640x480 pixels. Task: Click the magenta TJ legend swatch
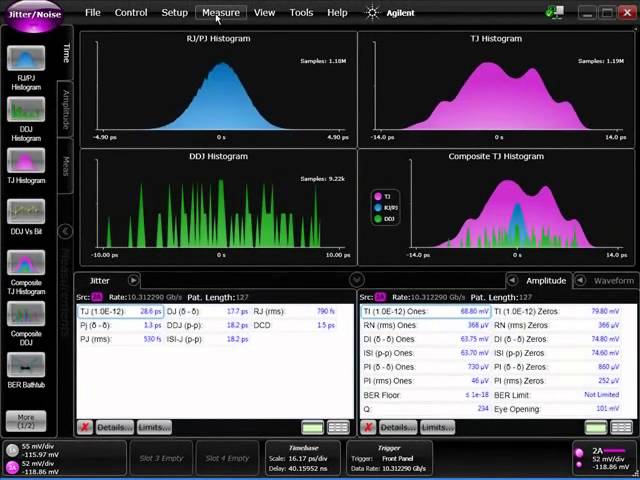(x=378, y=197)
